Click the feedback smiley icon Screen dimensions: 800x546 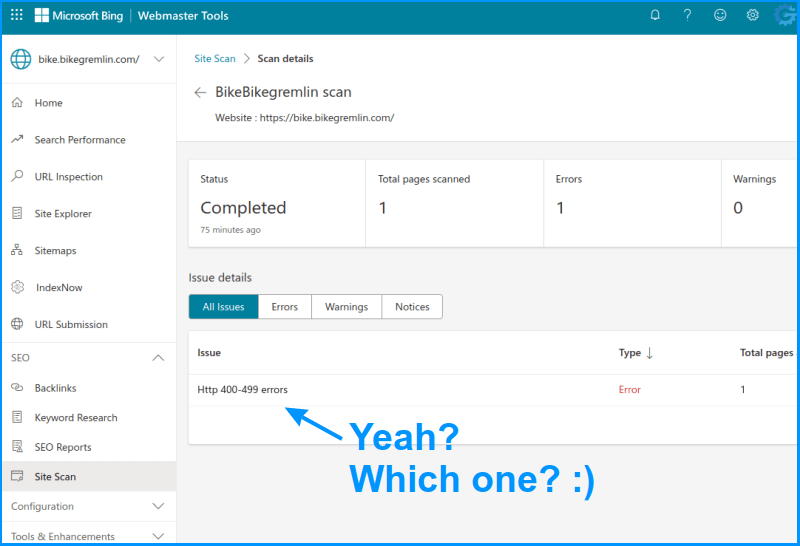(720, 15)
